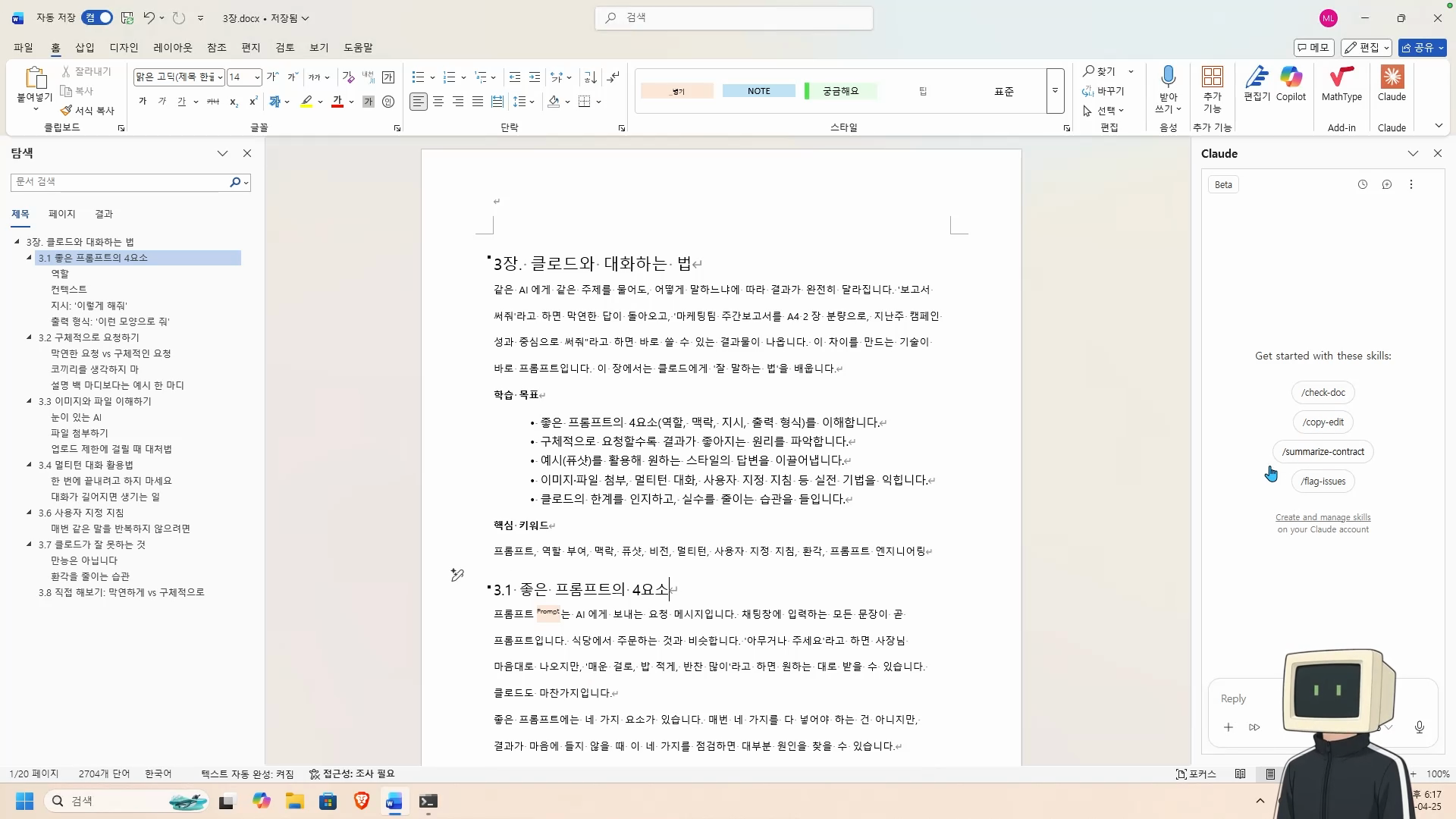Screen dimensions: 1456x819
Task: Open the 삽입 ribbon tab
Action: pyautogui.click(x=85, y=47)
